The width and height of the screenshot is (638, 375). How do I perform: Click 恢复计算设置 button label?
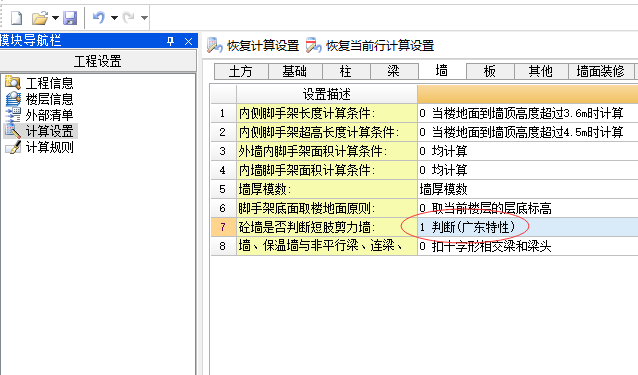coord(263,46)
